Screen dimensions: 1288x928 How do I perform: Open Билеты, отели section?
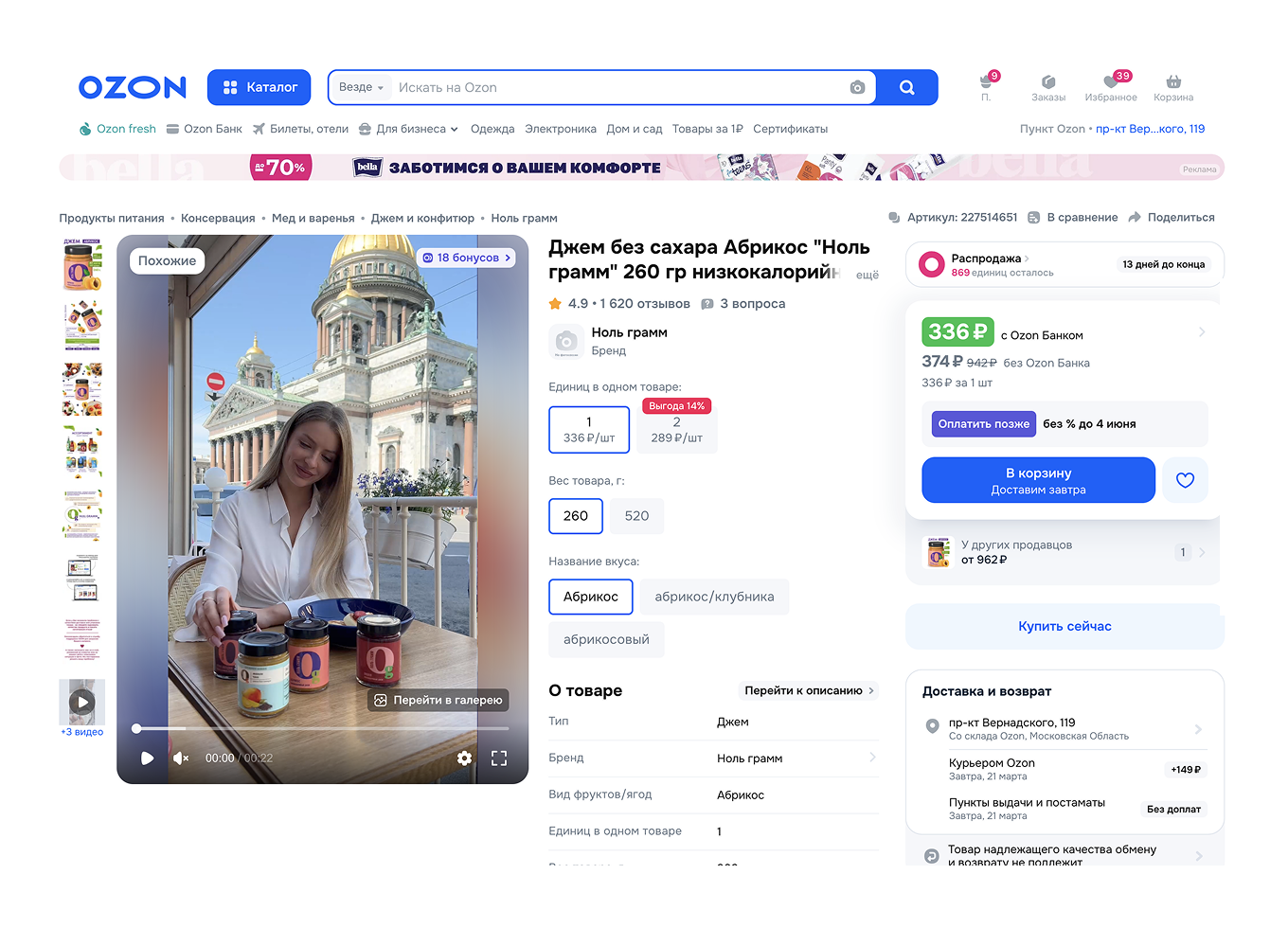(x=300, y=129)
